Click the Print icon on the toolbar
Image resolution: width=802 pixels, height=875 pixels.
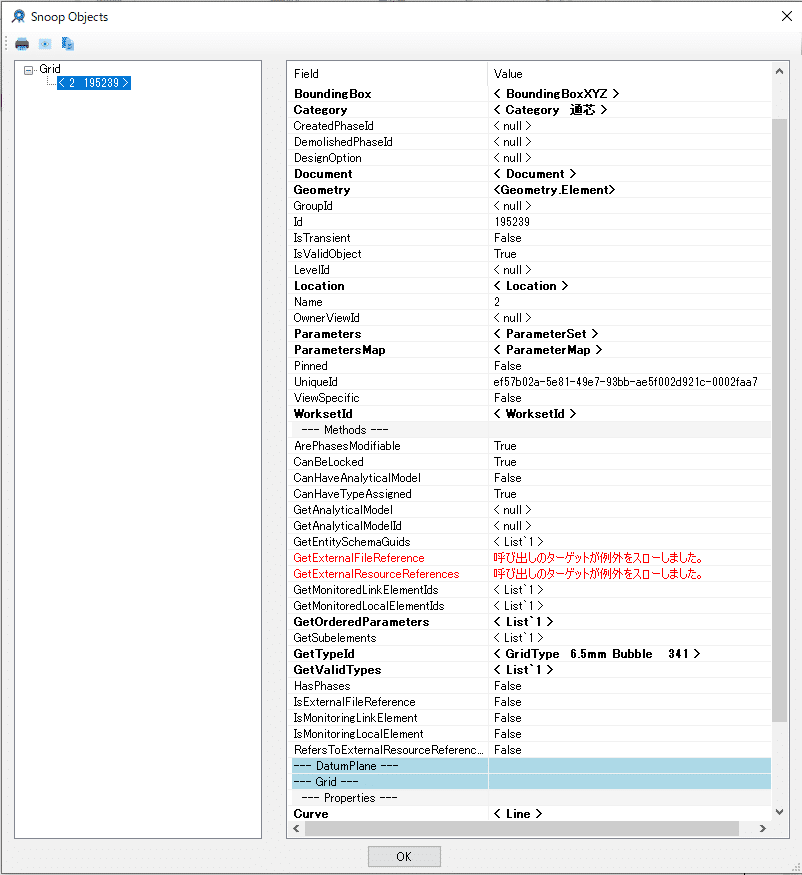click(x=20, y=43)
